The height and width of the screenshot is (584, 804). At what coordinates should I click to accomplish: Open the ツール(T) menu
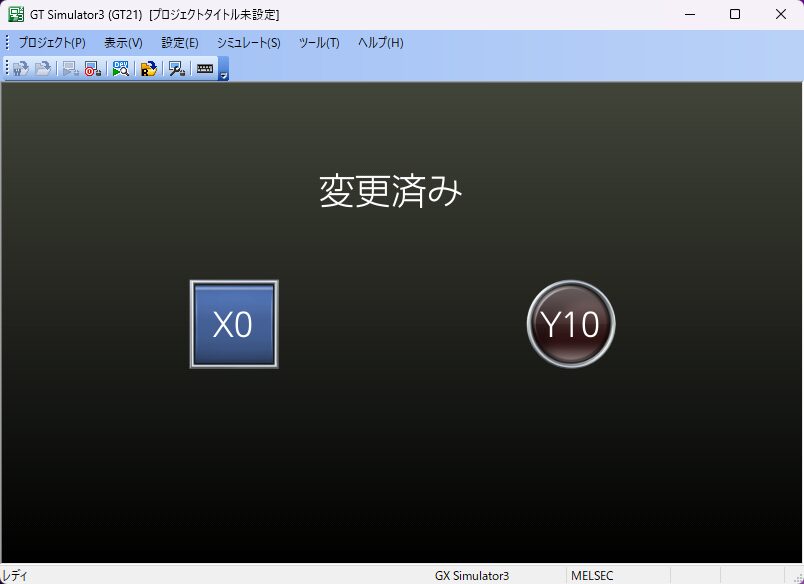pos(319,43)
